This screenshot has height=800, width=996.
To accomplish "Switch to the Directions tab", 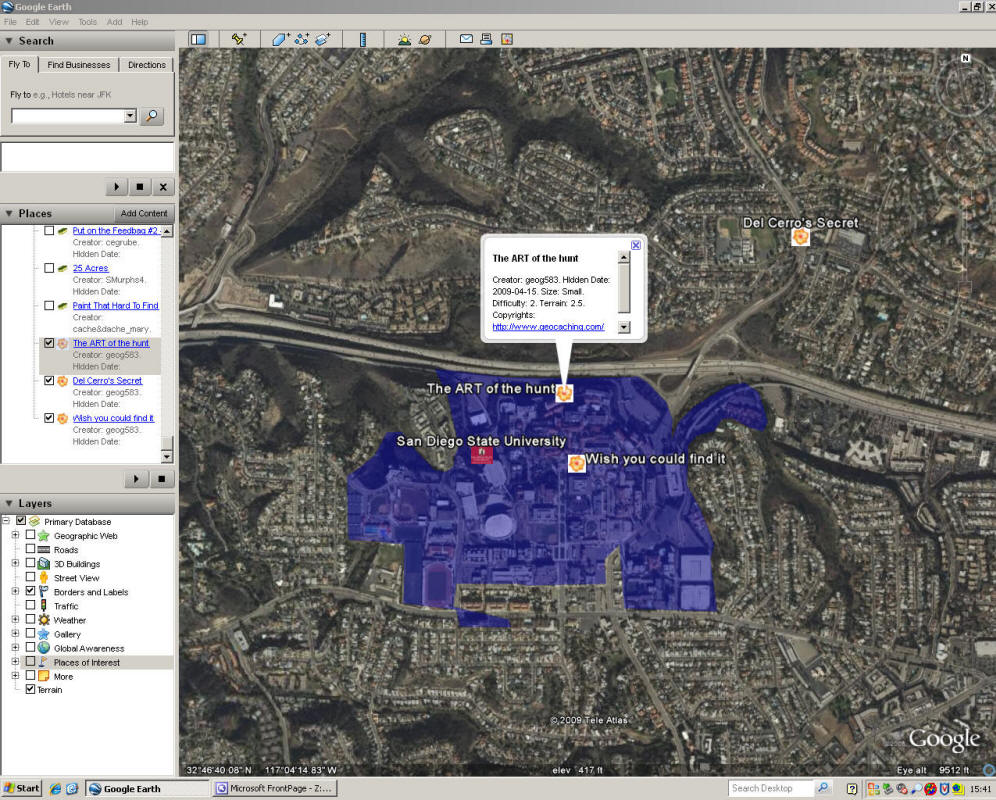I will click(x=147, y=65).
